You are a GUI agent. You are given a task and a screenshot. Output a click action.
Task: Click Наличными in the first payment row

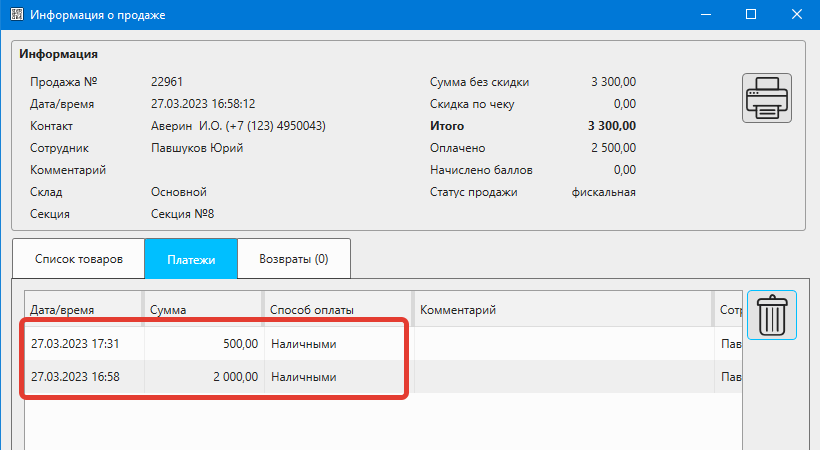(304, 344)
